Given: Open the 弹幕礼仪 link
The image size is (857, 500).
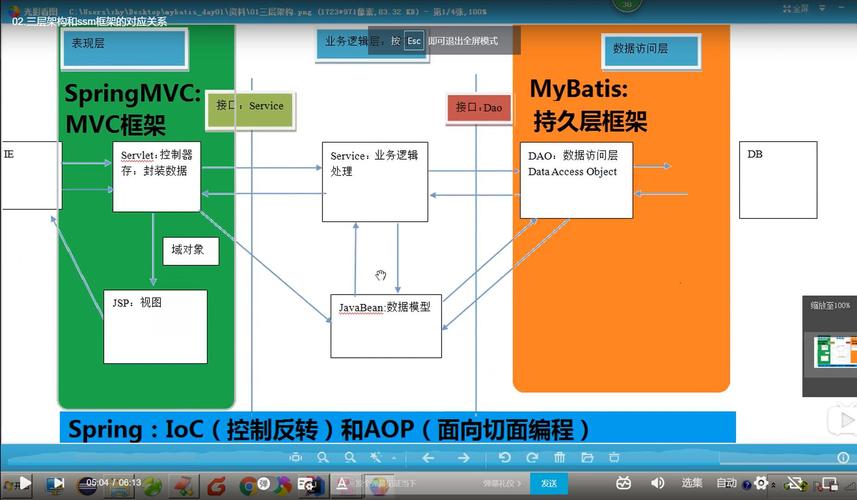Looking at the screenshot, I should tap(501, 483).
